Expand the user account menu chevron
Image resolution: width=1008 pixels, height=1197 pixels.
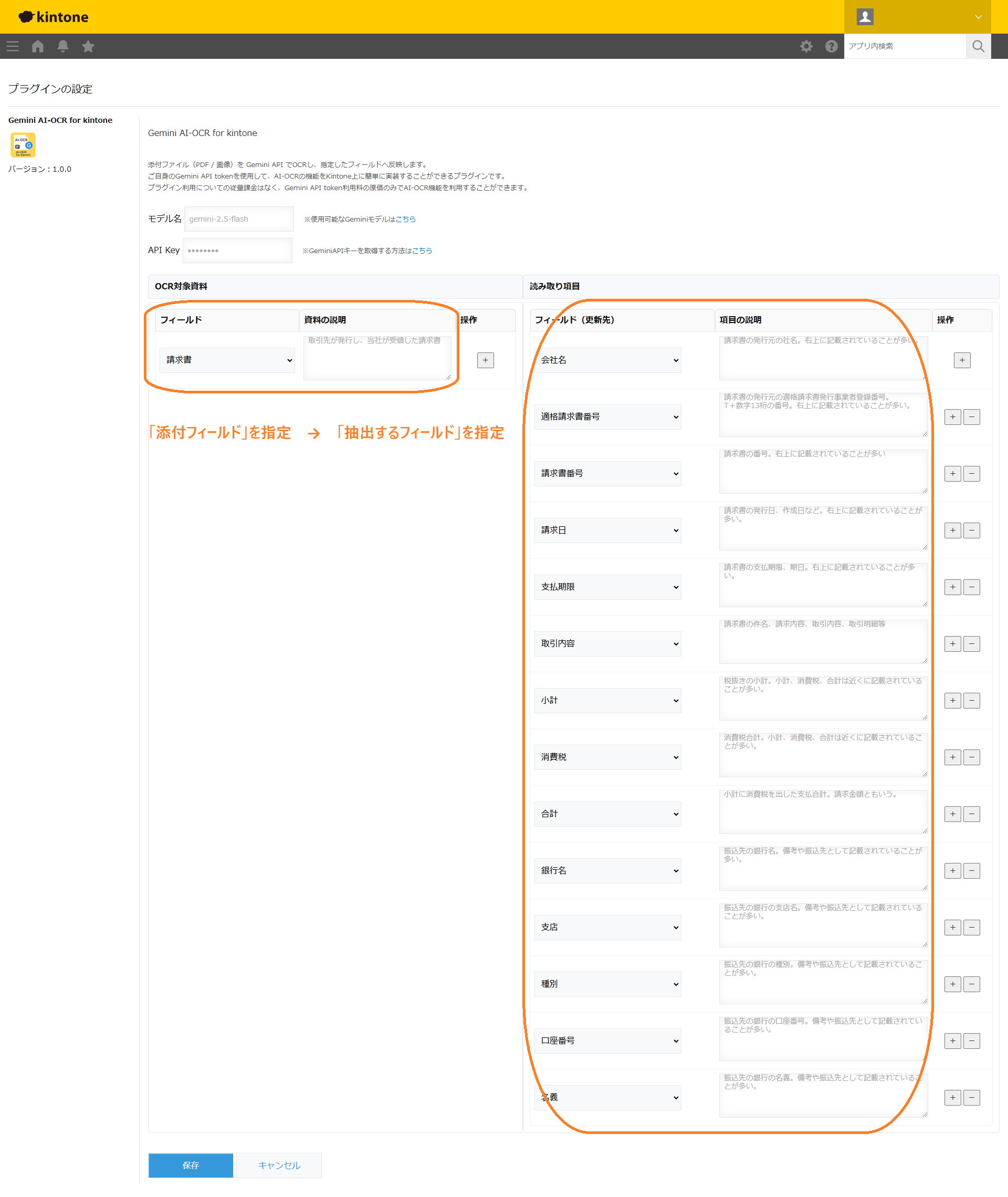pyautogui.click(x=978, y=17)
